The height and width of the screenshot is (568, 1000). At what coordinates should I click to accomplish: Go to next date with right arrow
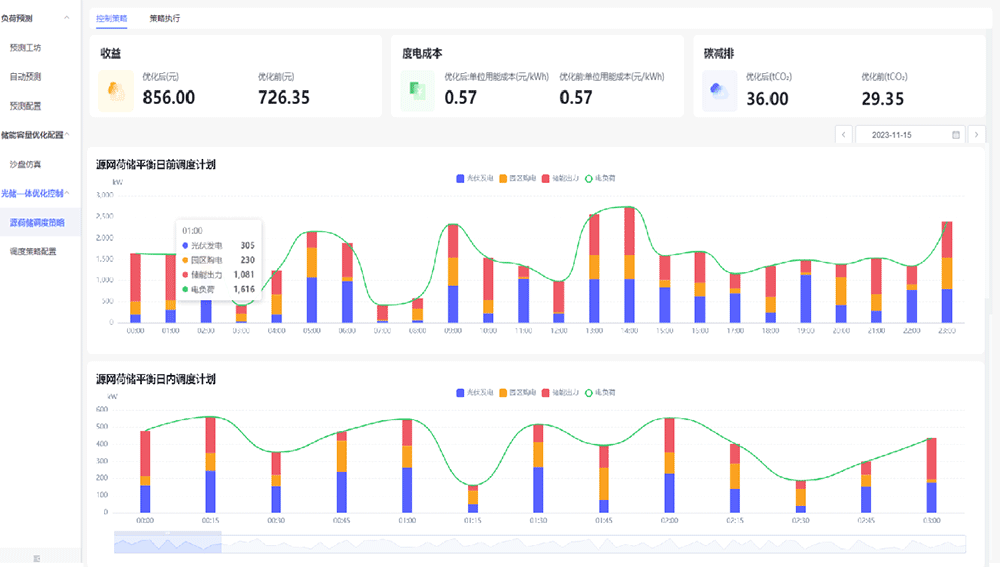point(978,134)
